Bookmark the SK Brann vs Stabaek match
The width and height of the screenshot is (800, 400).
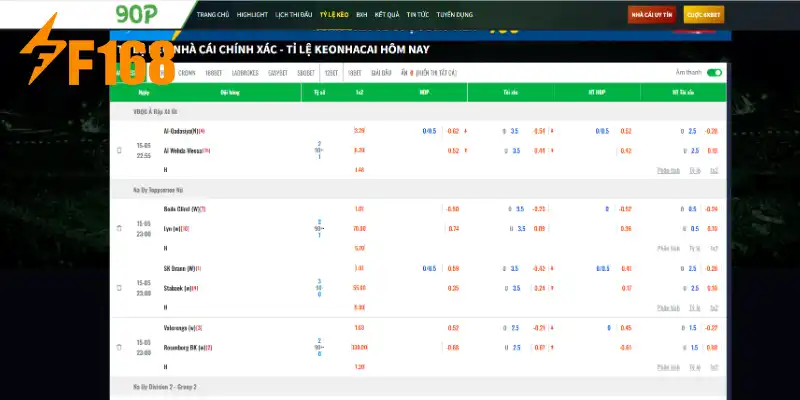tap(119, 288)
